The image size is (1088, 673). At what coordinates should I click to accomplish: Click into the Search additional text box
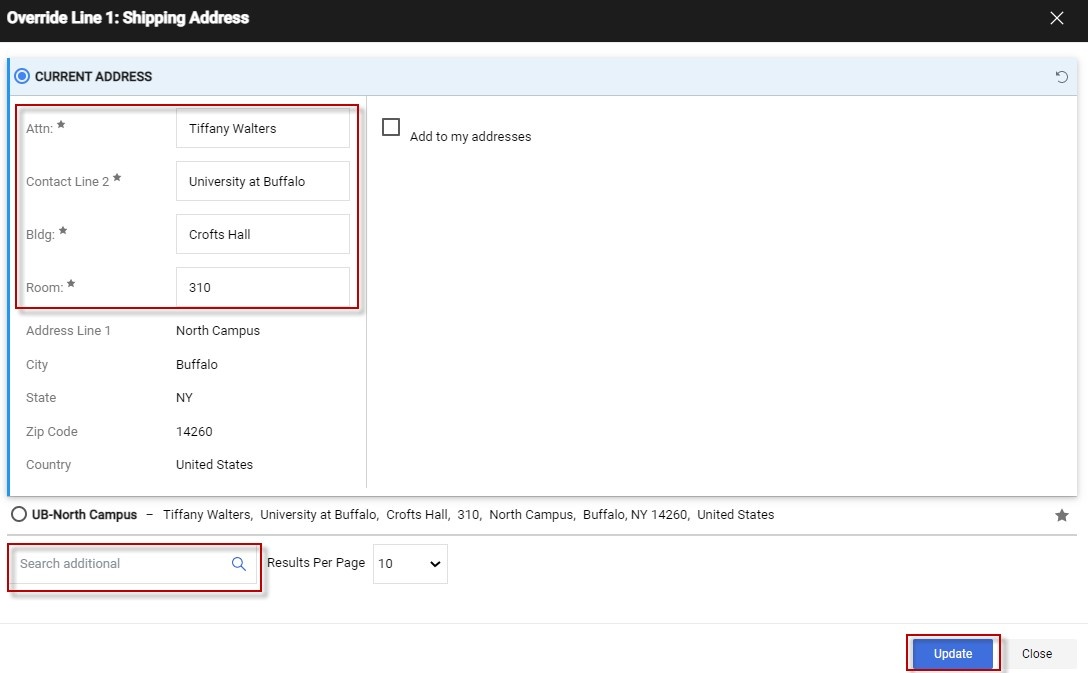(x=120, y=564)
